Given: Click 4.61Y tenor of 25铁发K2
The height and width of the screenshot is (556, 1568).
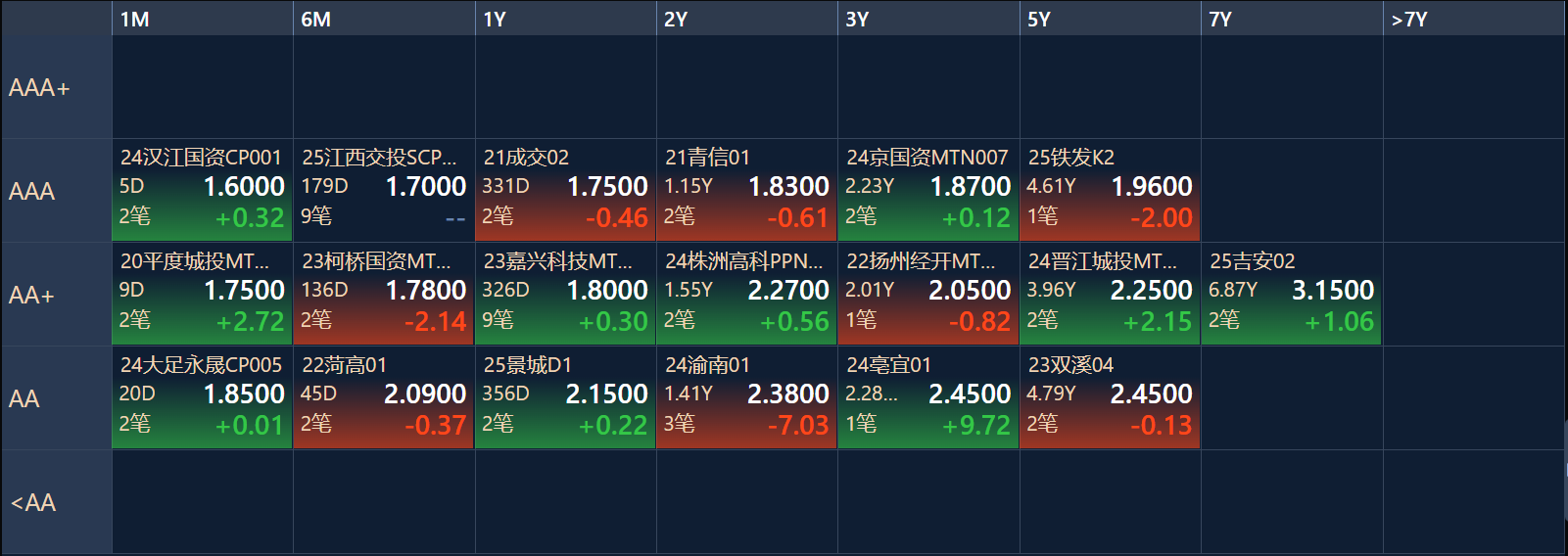Looking at the screenshot, I should [1051, 186].
